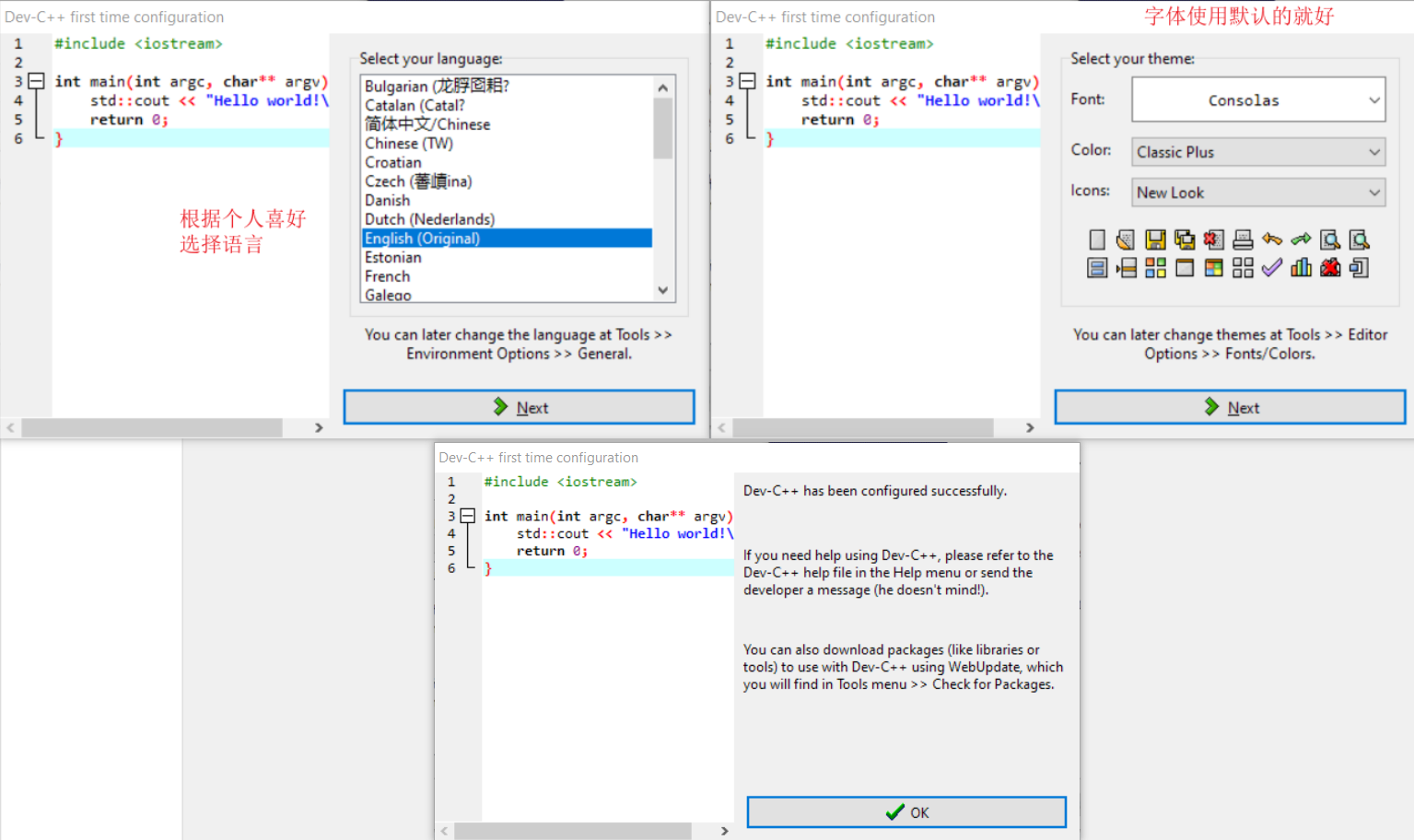Open the Icons dropdown showing New Look

[x=1258, y=192]
